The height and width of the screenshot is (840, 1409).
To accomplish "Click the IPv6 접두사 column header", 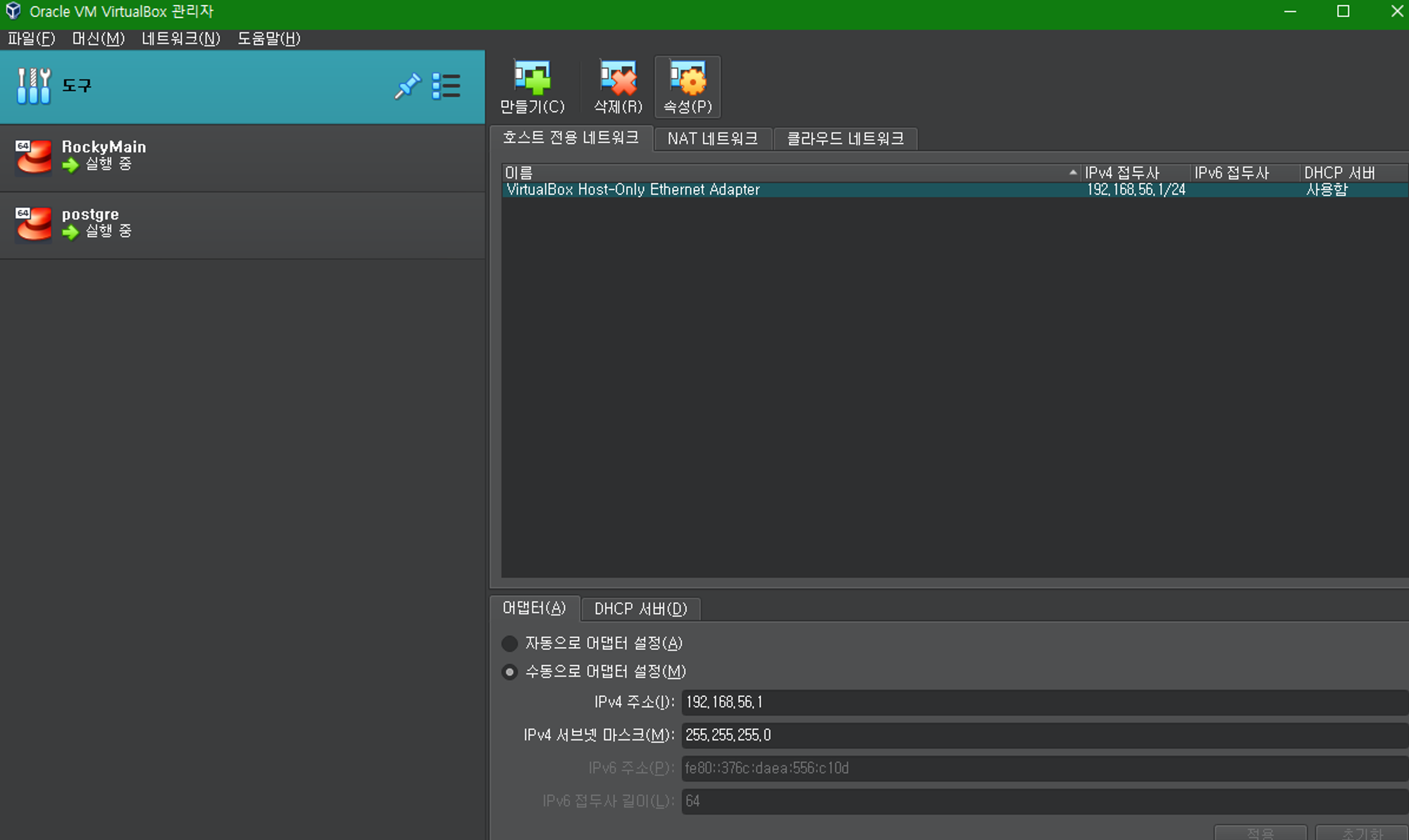I will pos(1246,173).
